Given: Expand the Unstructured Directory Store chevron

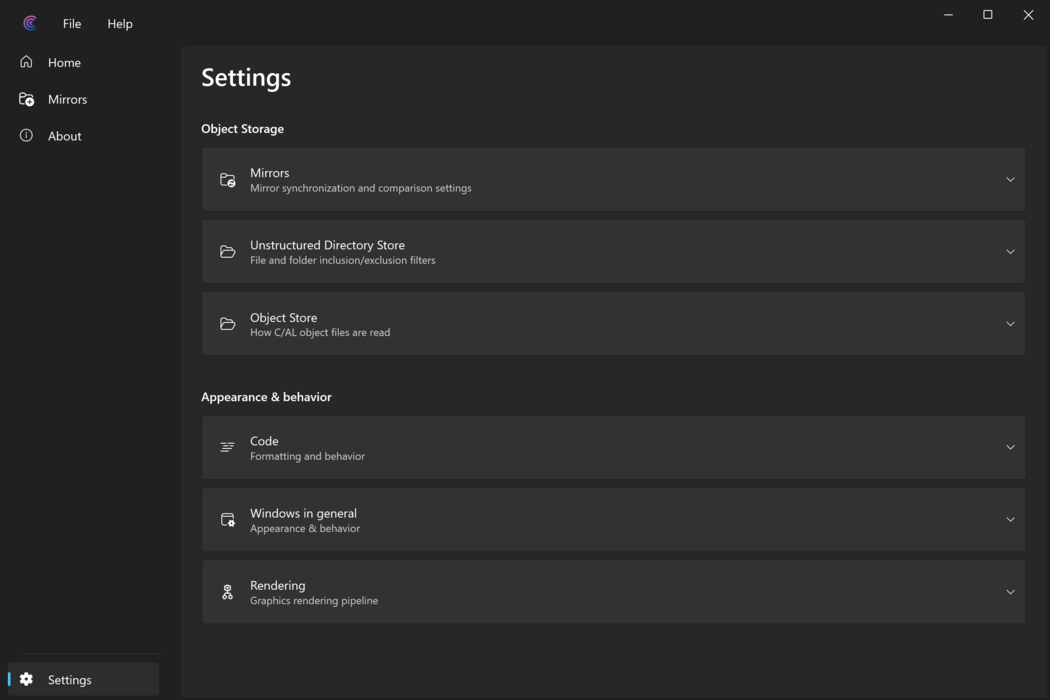Looking at the screenshot, I should coord(1010,252).
